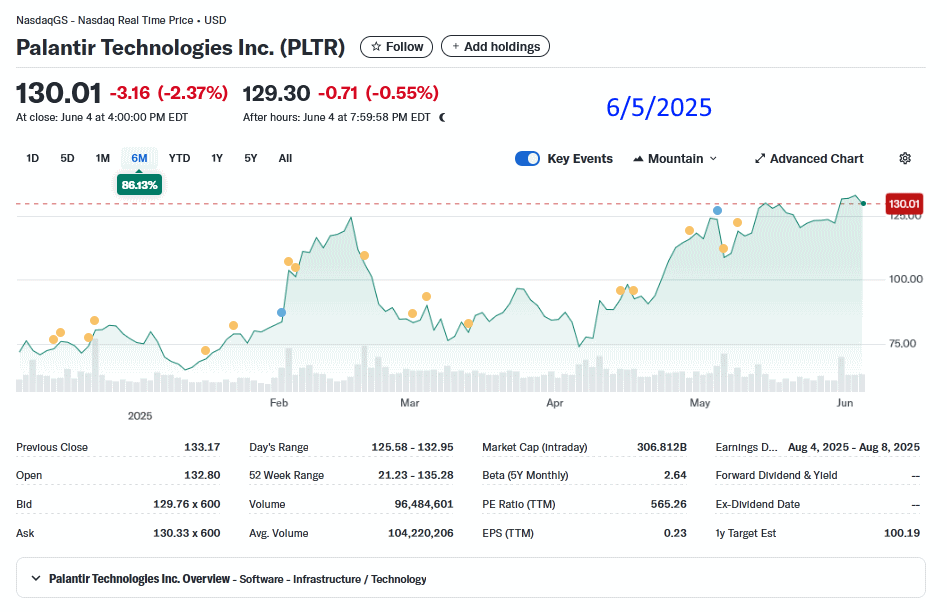
Task: Click the Bid value 129.76 x 600
Action: tap(187, 504)
